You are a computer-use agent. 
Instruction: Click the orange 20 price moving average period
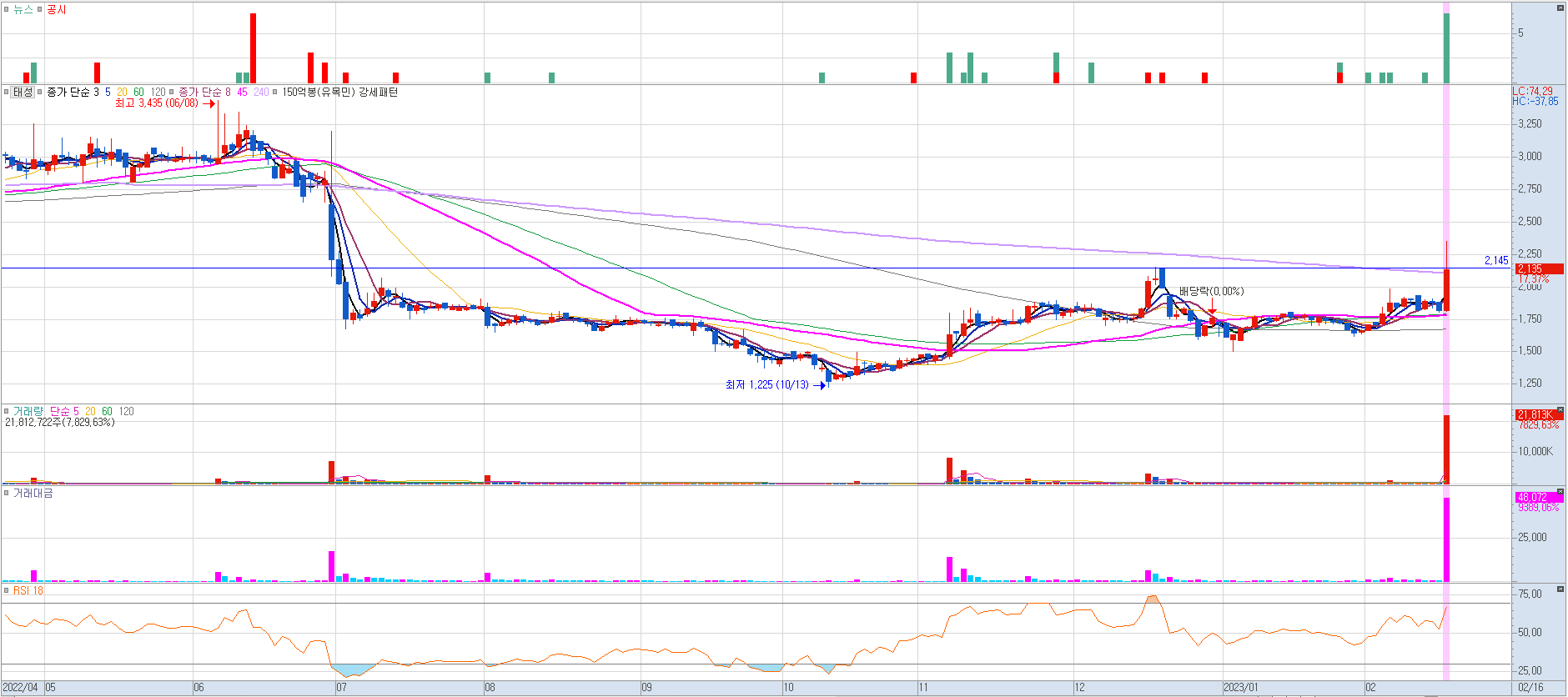[x=122, y=92]
